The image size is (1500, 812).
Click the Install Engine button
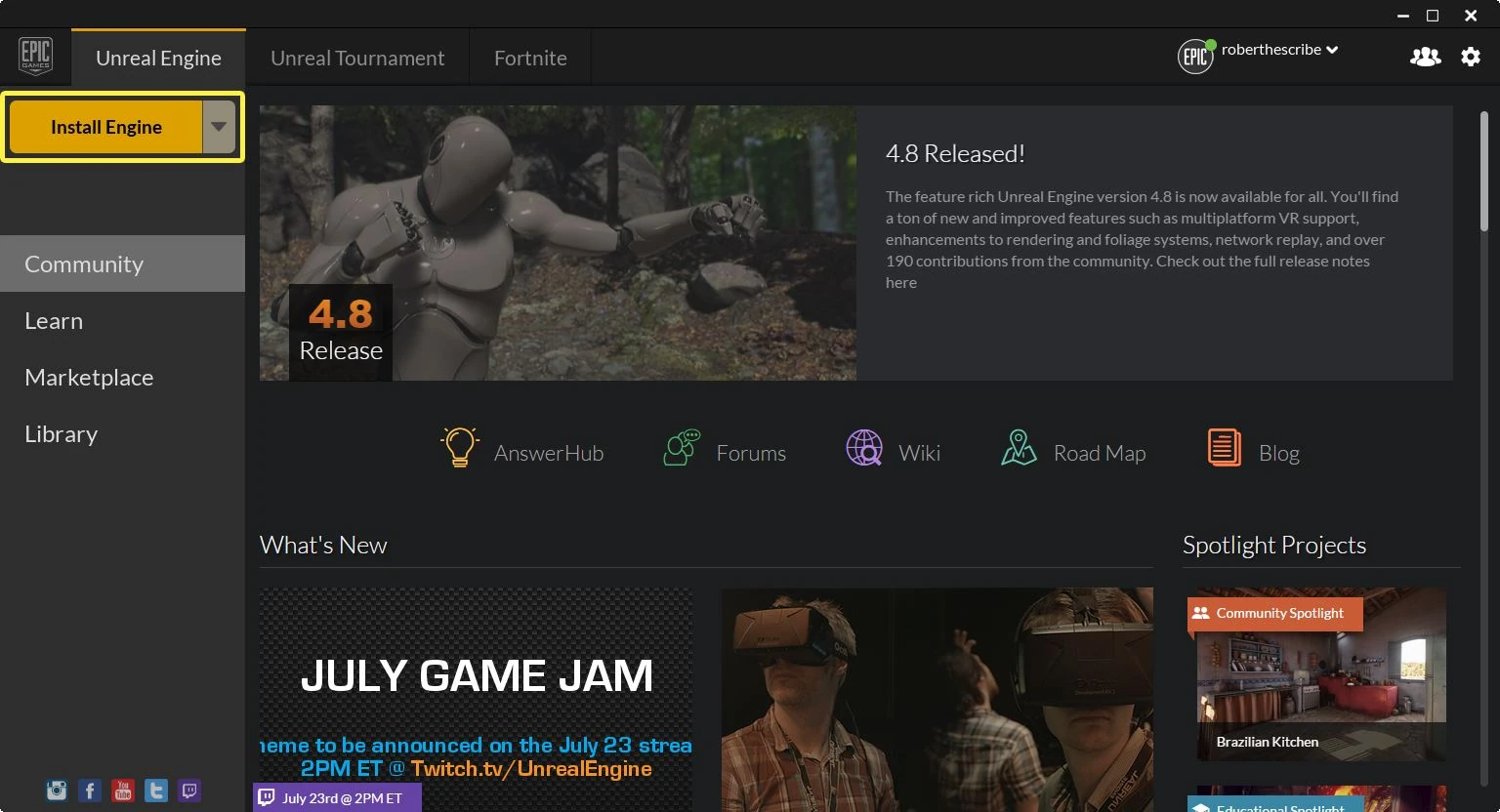click(x=105, y=127)
